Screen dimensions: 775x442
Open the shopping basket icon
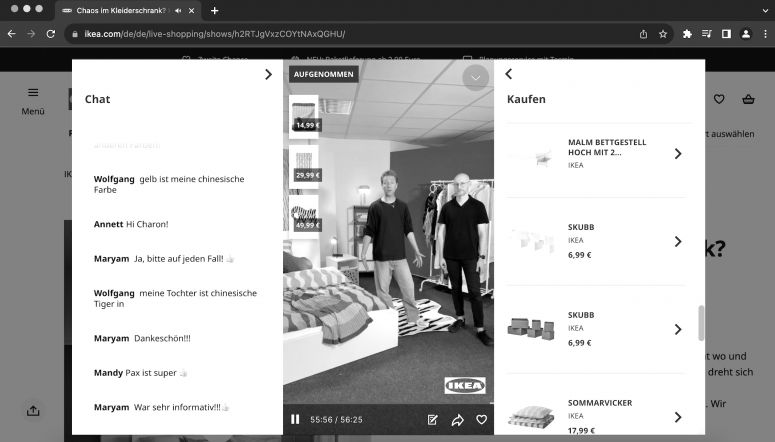748,99
